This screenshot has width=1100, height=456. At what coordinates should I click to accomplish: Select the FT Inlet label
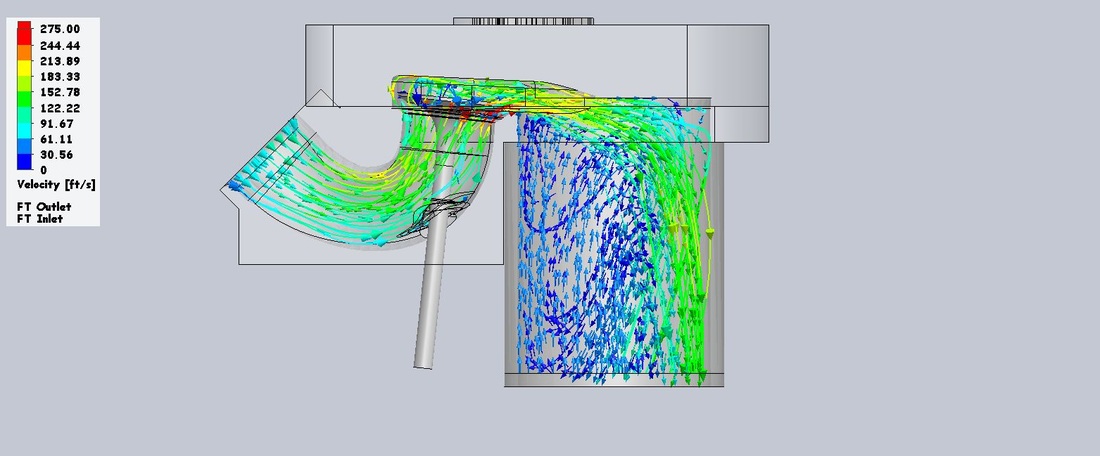click(40, 219)
